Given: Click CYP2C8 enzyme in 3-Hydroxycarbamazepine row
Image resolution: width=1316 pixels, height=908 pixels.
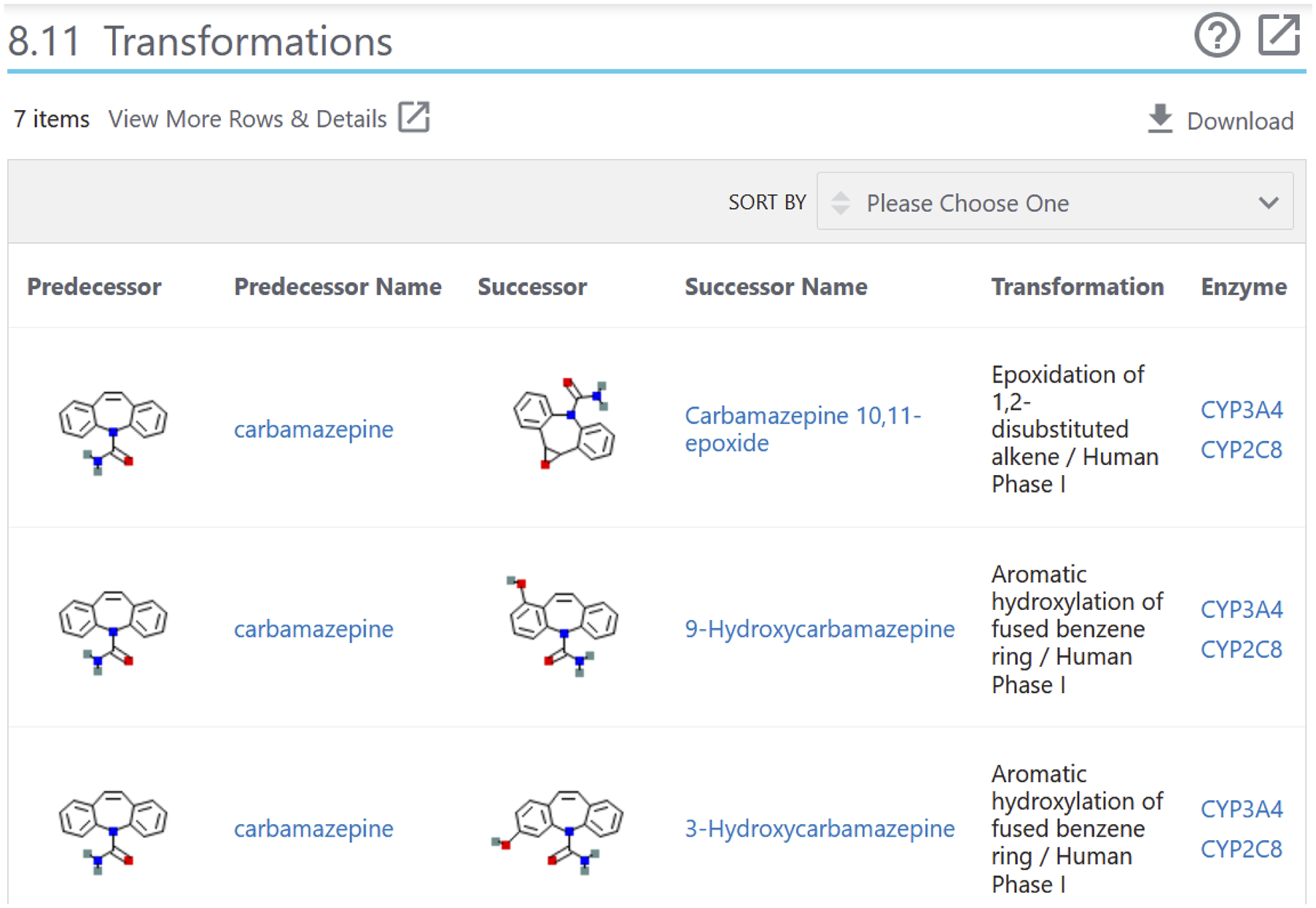Looking at the screenshot, I should click(1241, 849).
